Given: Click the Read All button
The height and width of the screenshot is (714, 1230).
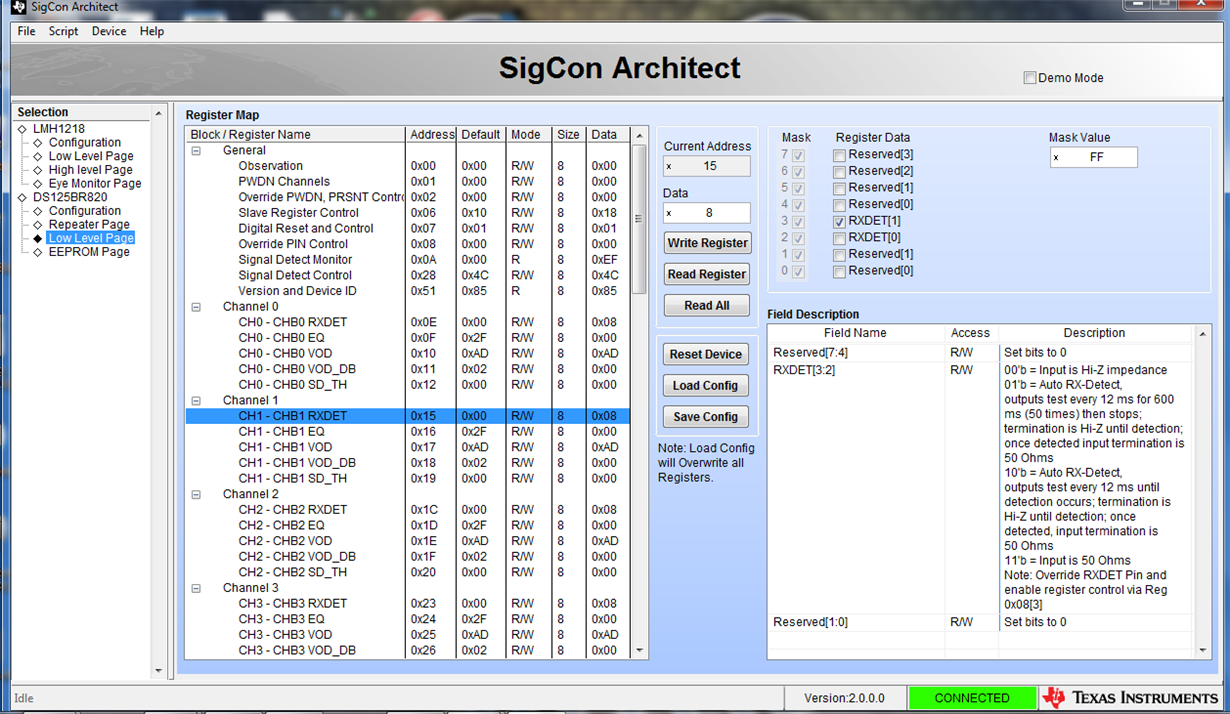Looking at the screenshot, I should click(706, 305).
